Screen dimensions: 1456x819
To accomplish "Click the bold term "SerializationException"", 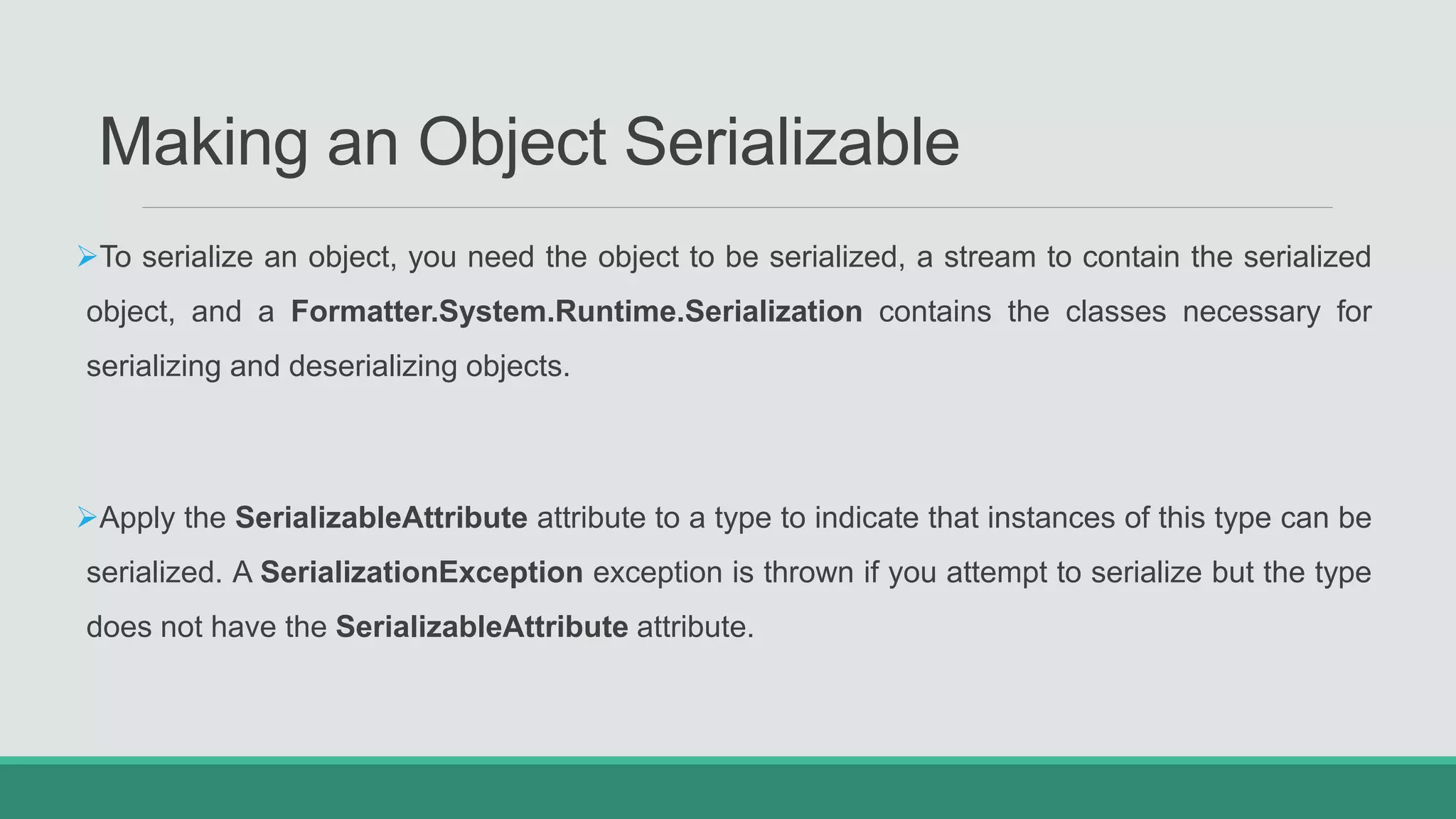I will (x=422, y=572).
